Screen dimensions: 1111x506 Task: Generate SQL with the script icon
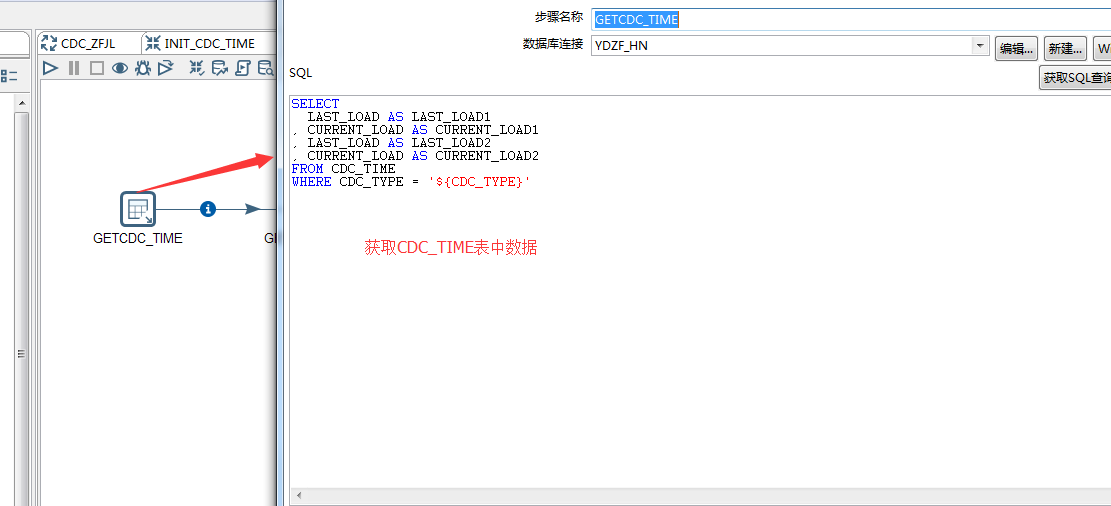[x=243, y=68]
